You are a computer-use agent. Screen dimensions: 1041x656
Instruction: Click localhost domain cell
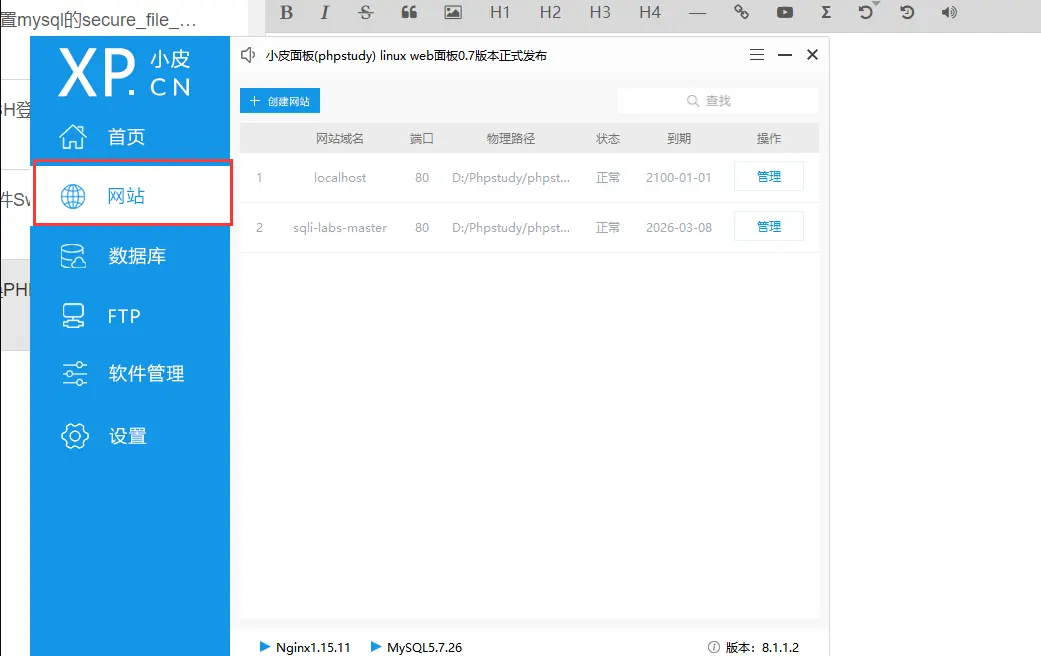tap(339, 177)
